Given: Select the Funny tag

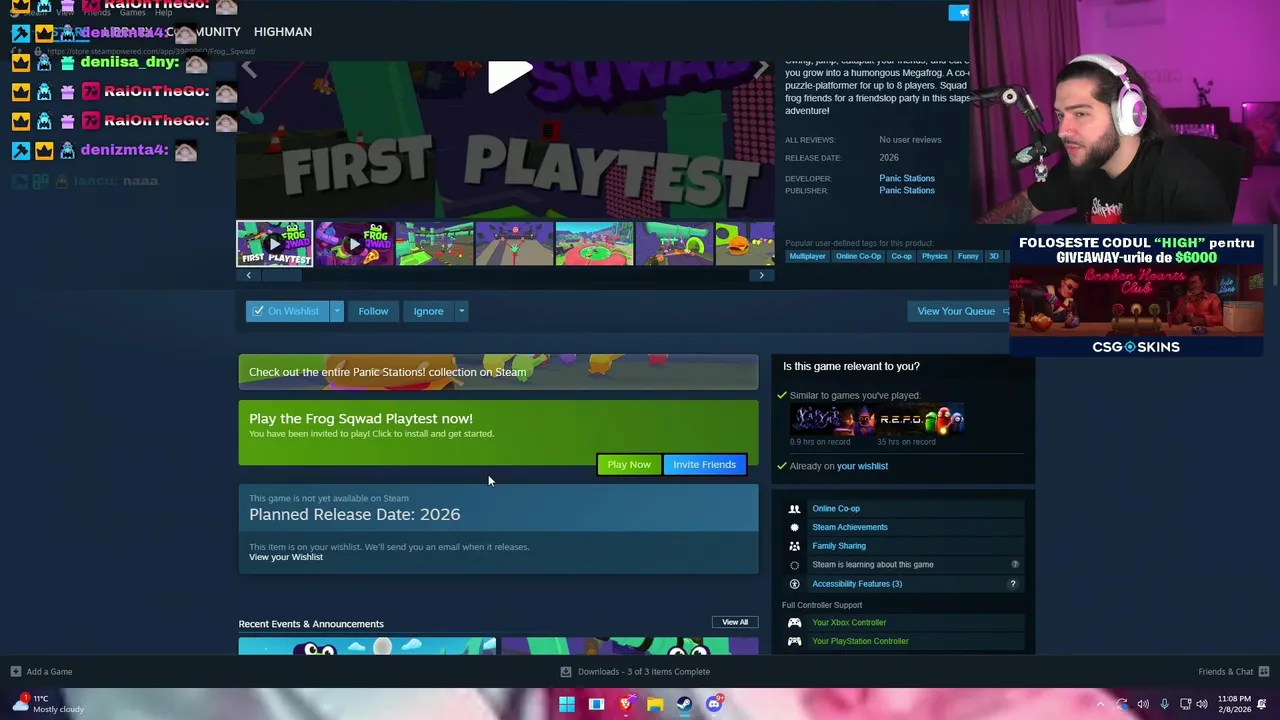Looking at the screenshot, I should (x=967, y=256).
